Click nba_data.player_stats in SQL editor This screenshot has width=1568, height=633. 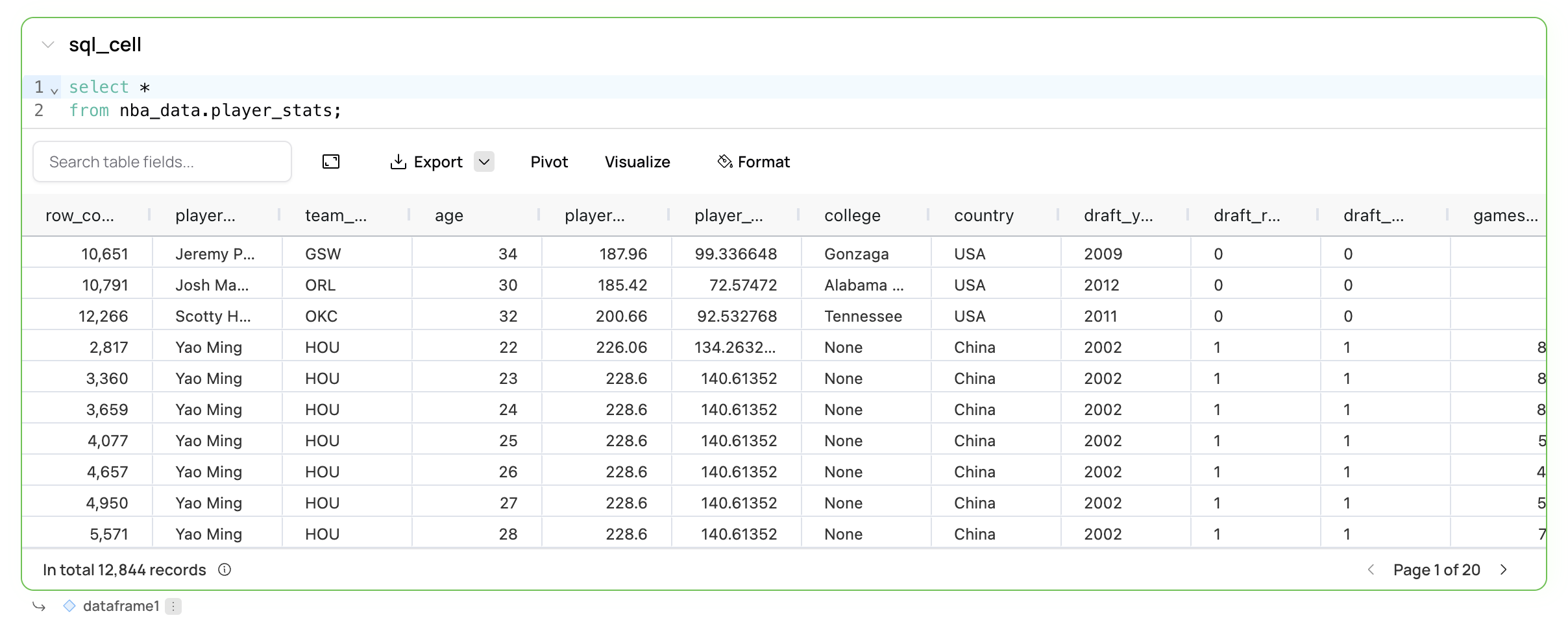pyautogui.click(x=226, y=110)
